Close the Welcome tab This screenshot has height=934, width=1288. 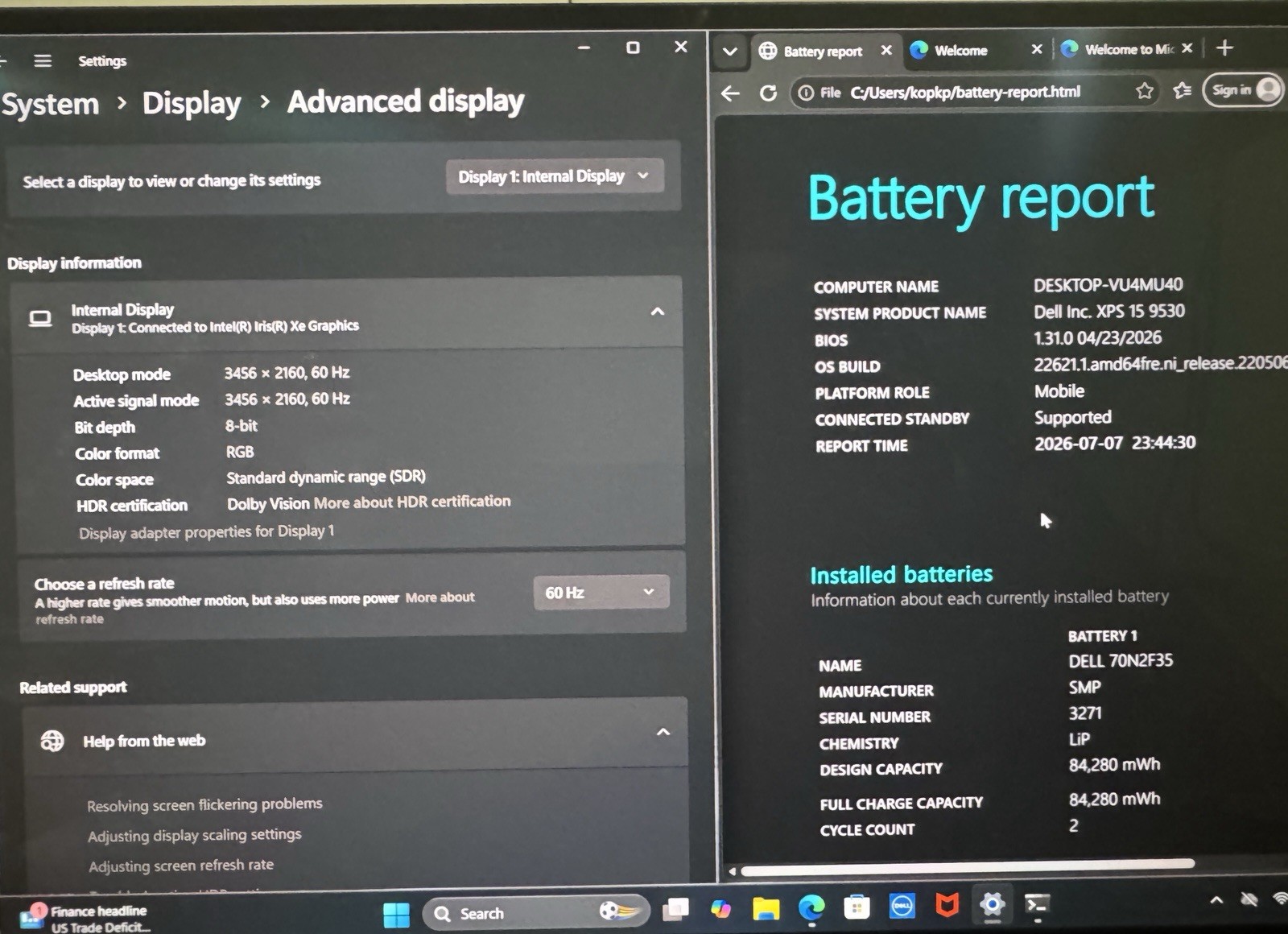(1037, 49)
